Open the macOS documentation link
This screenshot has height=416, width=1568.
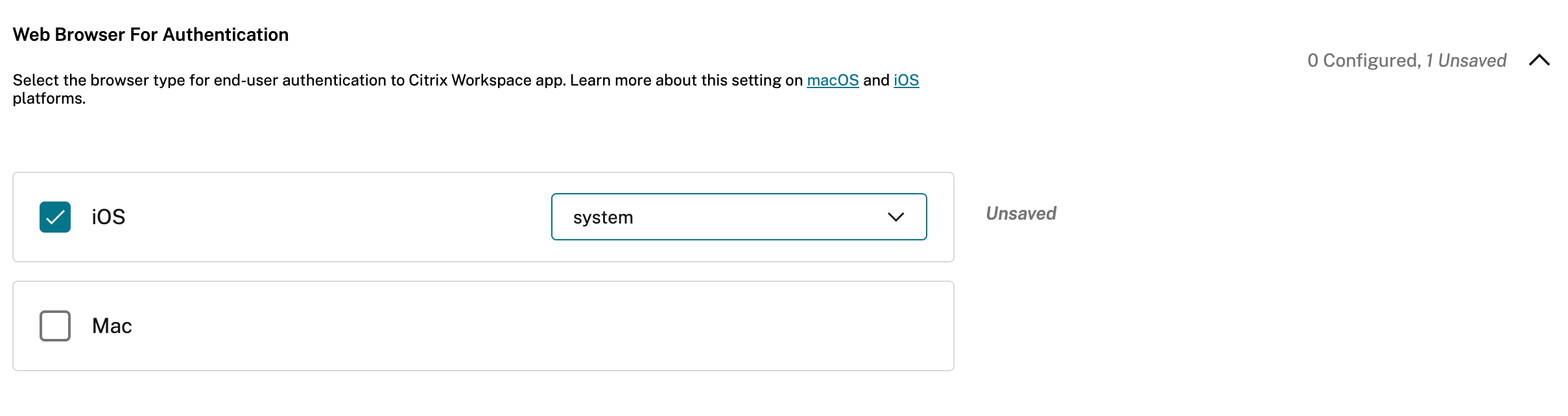point(833,80)
